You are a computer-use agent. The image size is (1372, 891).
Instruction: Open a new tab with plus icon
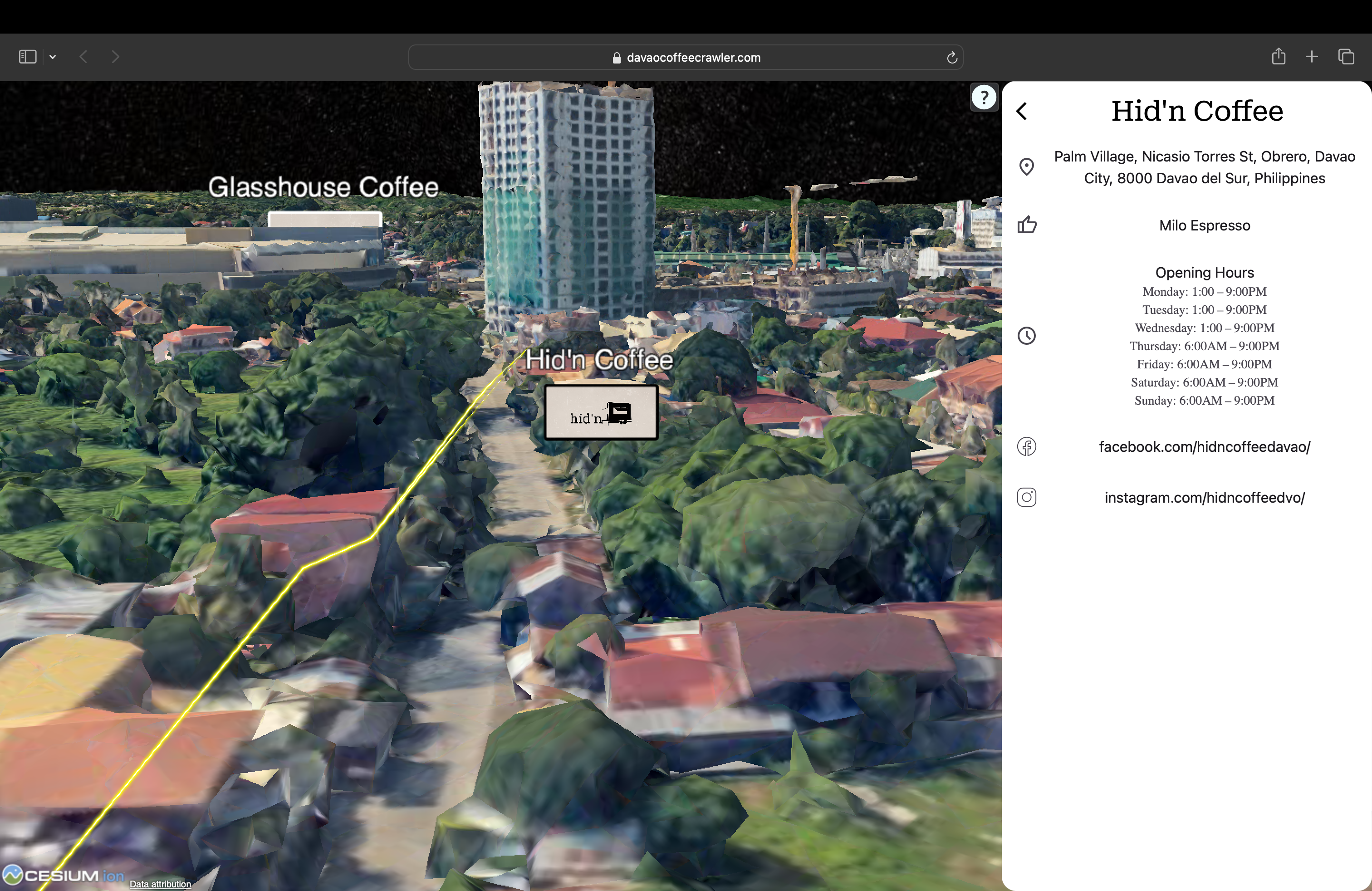(1312, 56)
